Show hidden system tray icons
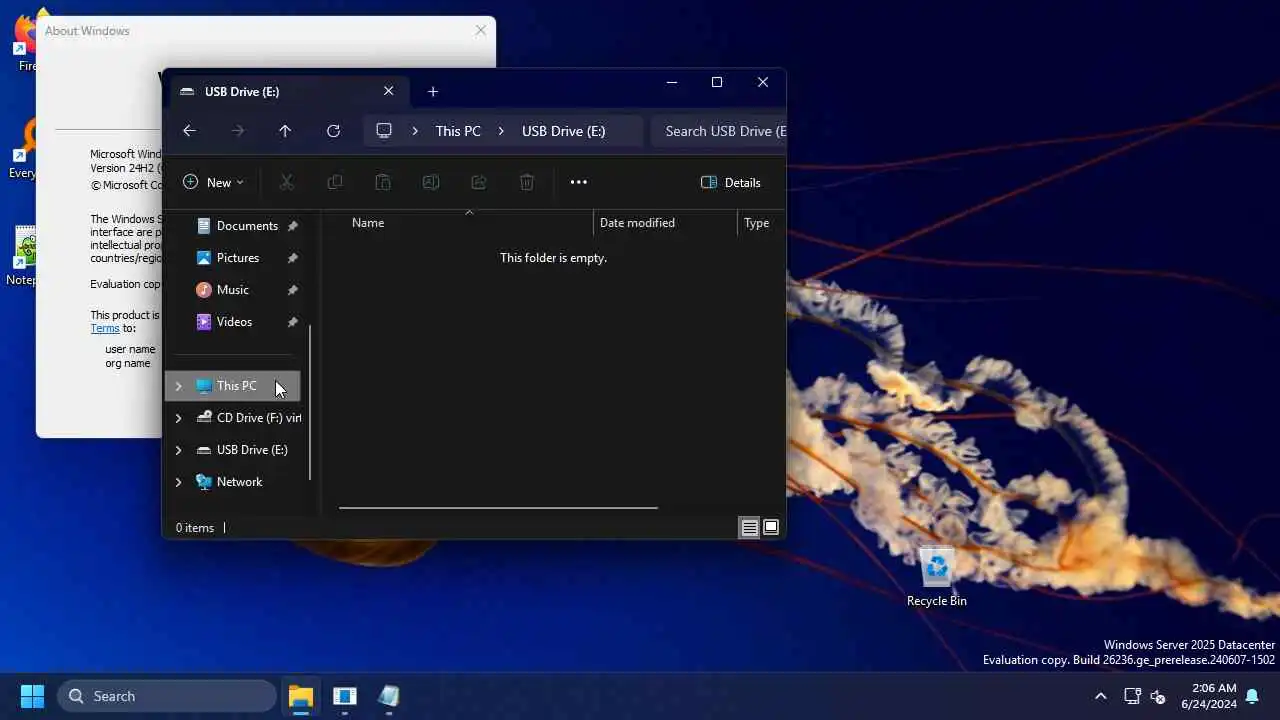 pyautogui.click(x=1101, y=696)
